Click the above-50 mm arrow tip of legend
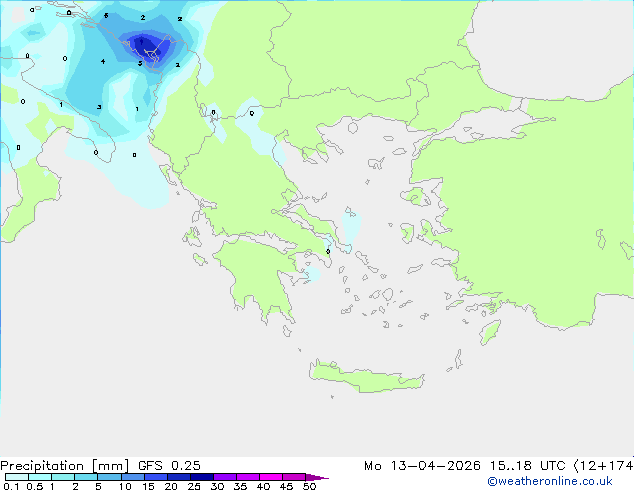Viewport: 634px width, 490px height. [x=317, y=477]
